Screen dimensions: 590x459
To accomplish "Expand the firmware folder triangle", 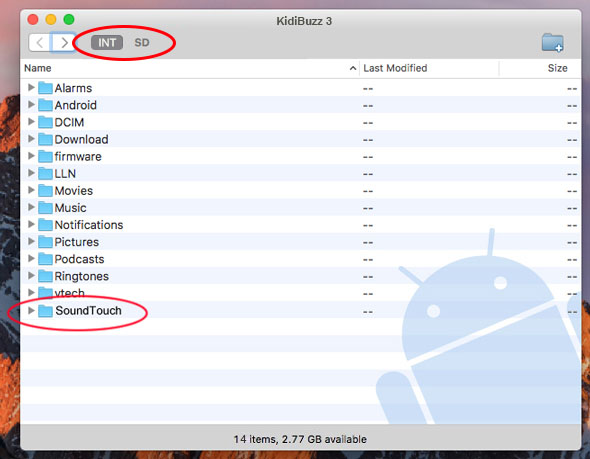I will pos(31,156).
